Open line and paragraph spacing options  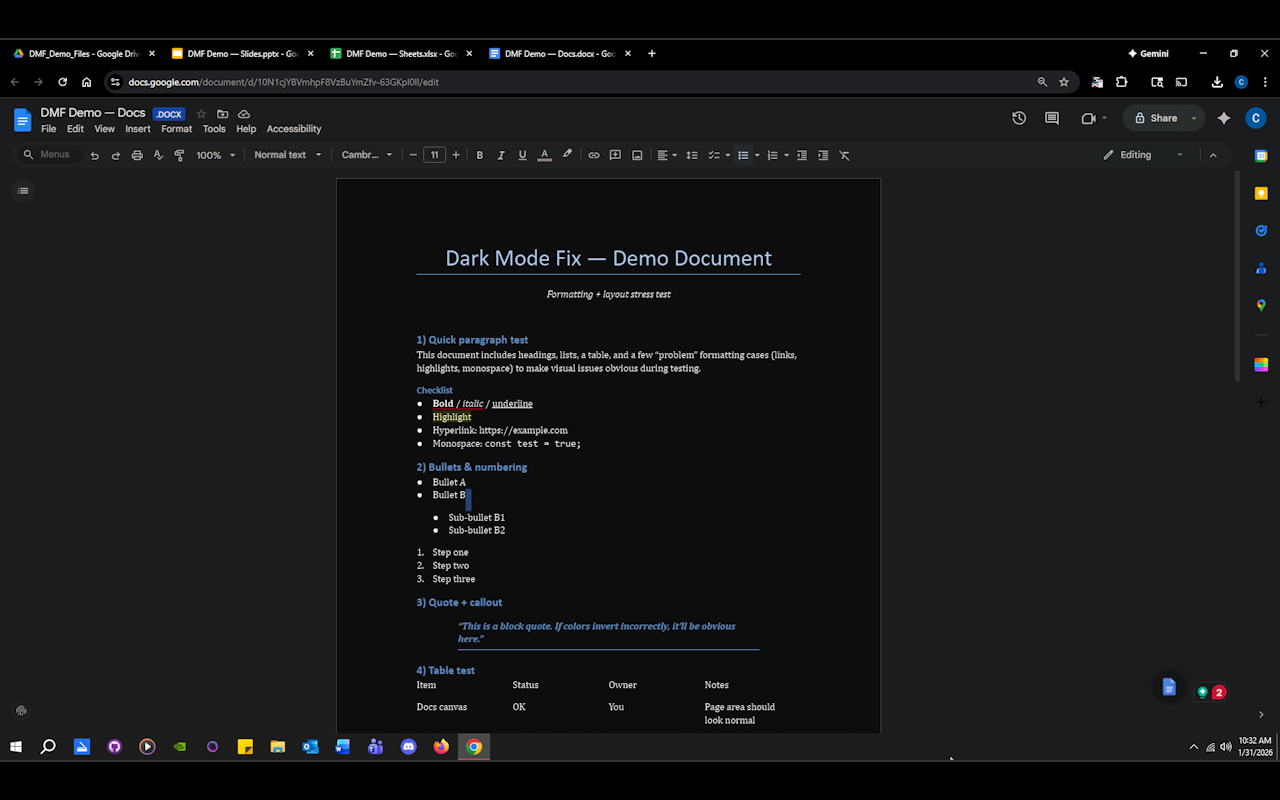click(x=691, y=155)
